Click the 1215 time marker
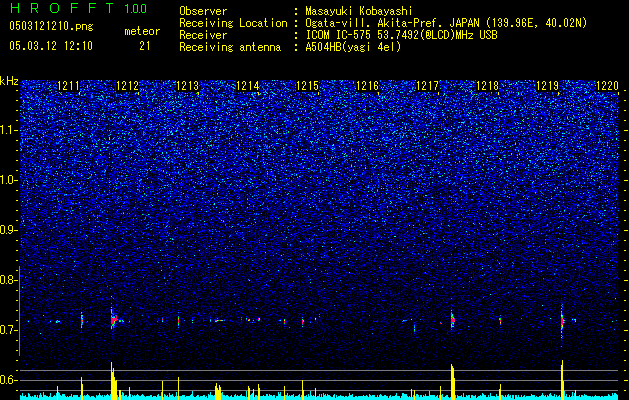The width and height of the screenshot is (629, 400). (x=307, y=86)
